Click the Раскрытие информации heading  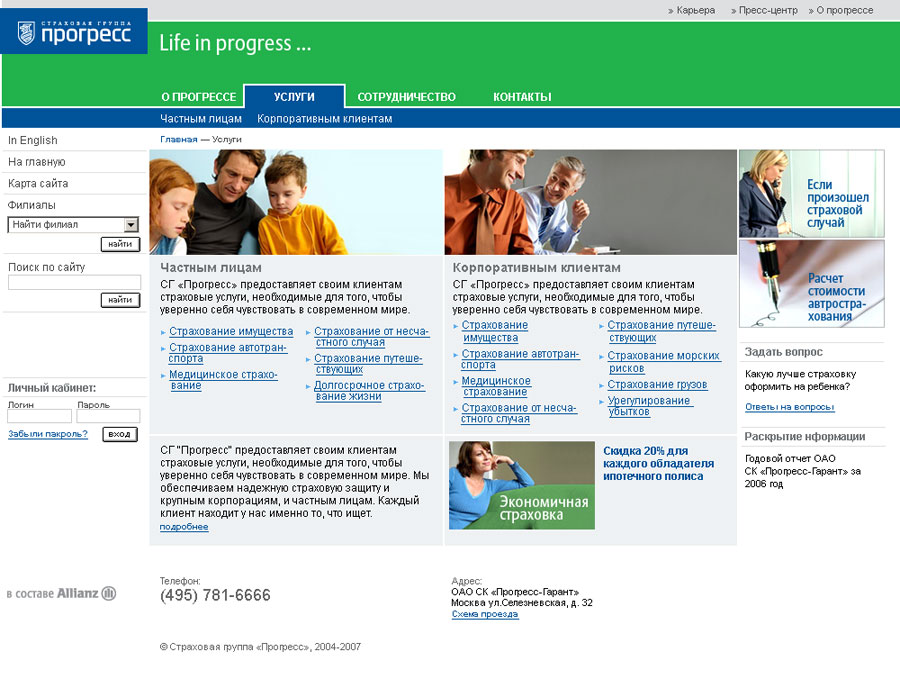(x=805, y=436)
